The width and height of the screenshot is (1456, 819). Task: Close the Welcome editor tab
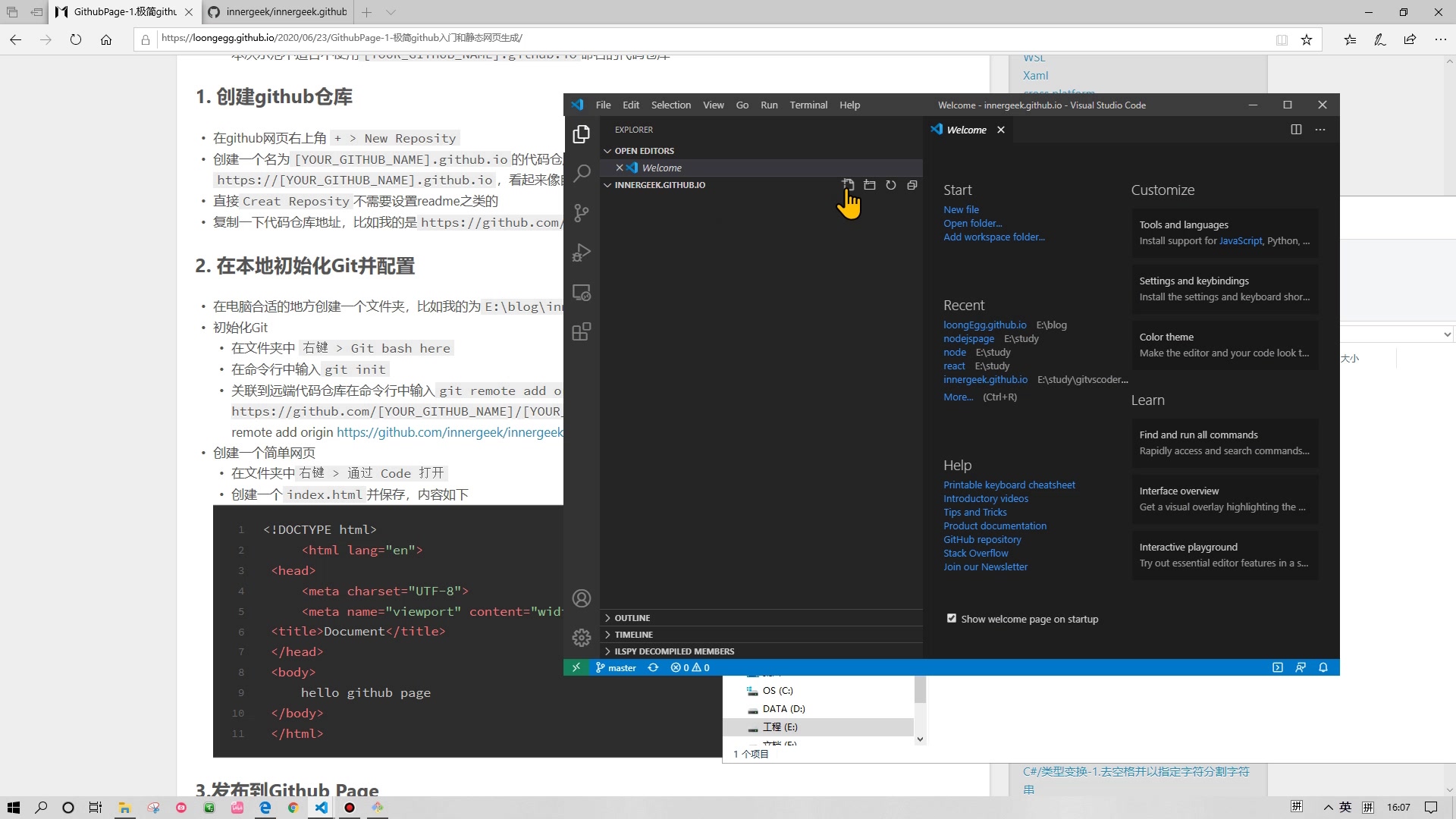tap(1001, 130)
